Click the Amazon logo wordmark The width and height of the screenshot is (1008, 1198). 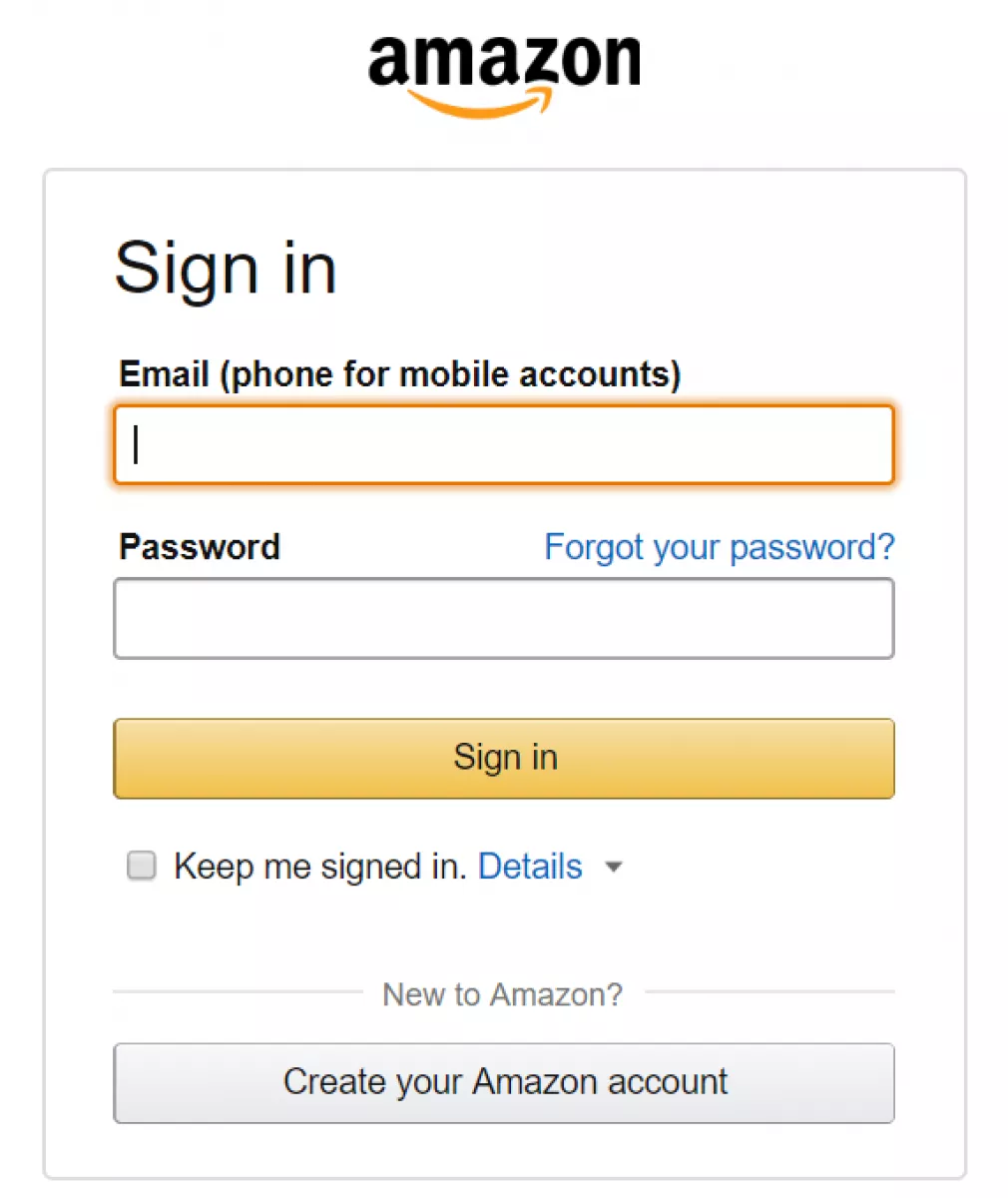click(504, 60)
